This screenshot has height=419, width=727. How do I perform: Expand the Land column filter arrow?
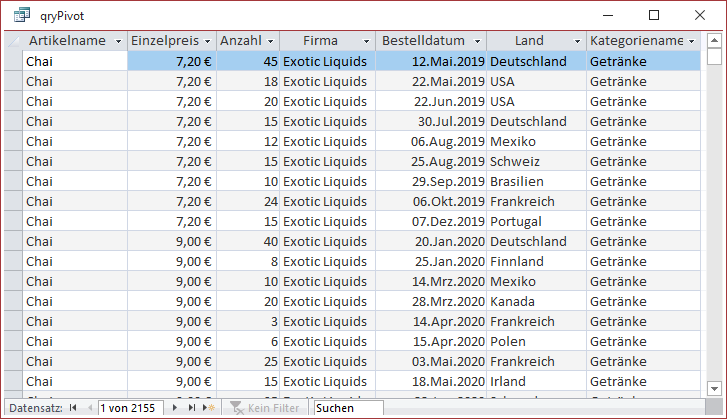577,41
